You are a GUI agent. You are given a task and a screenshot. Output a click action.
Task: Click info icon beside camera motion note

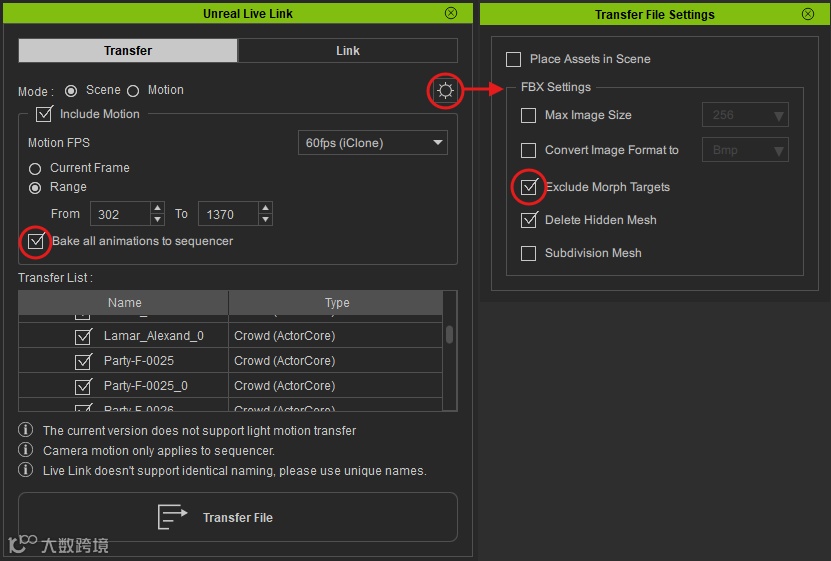(25, 450)
